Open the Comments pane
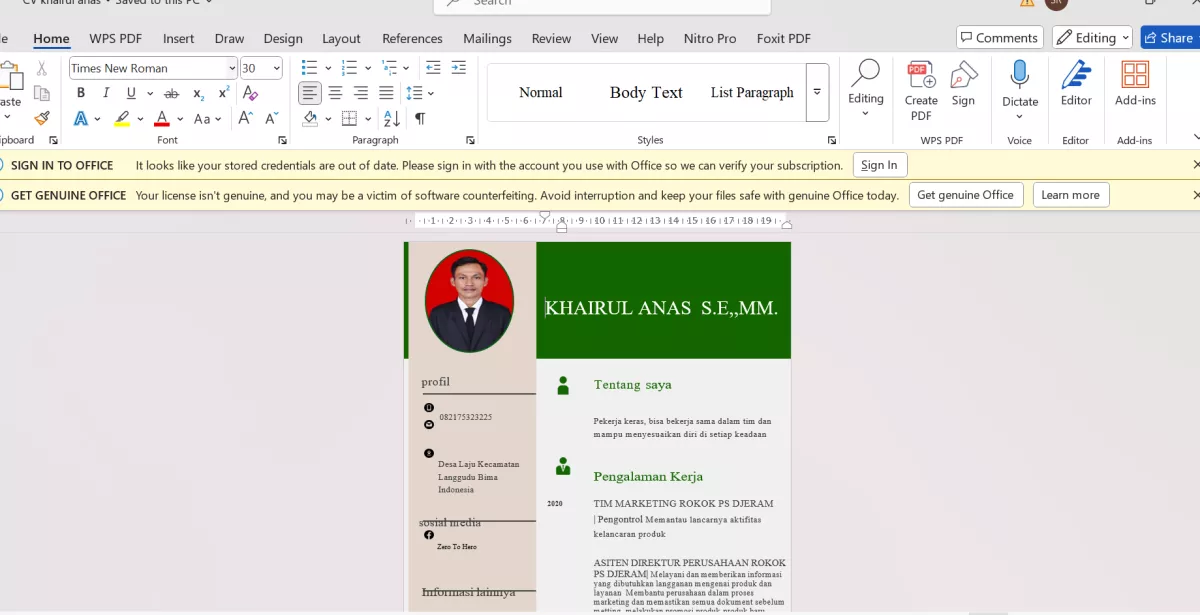1200x615 pixels. coord(1000,38)
